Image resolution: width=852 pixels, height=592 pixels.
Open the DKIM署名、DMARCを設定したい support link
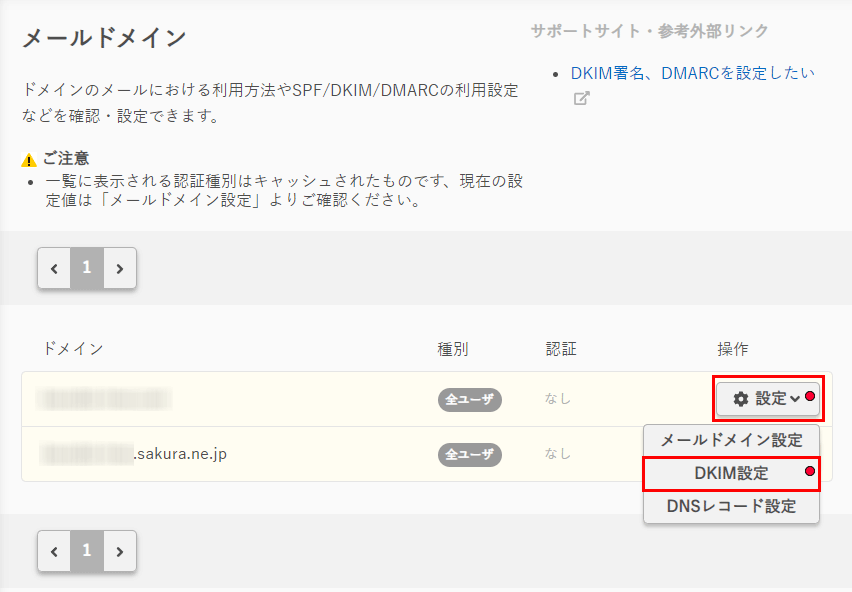point(692,73)
